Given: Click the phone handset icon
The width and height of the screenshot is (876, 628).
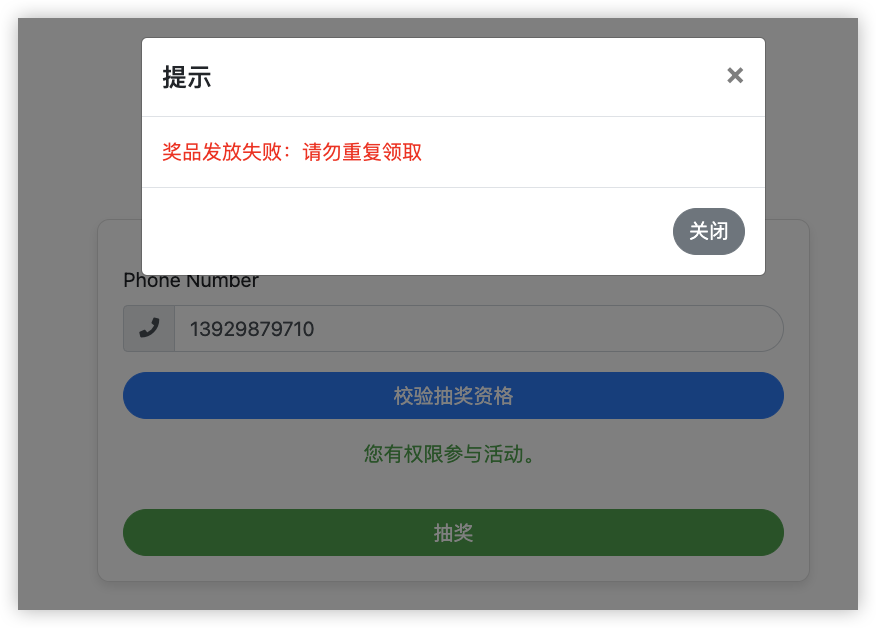Looking at the screenshot, I should (x=149, y=328).
